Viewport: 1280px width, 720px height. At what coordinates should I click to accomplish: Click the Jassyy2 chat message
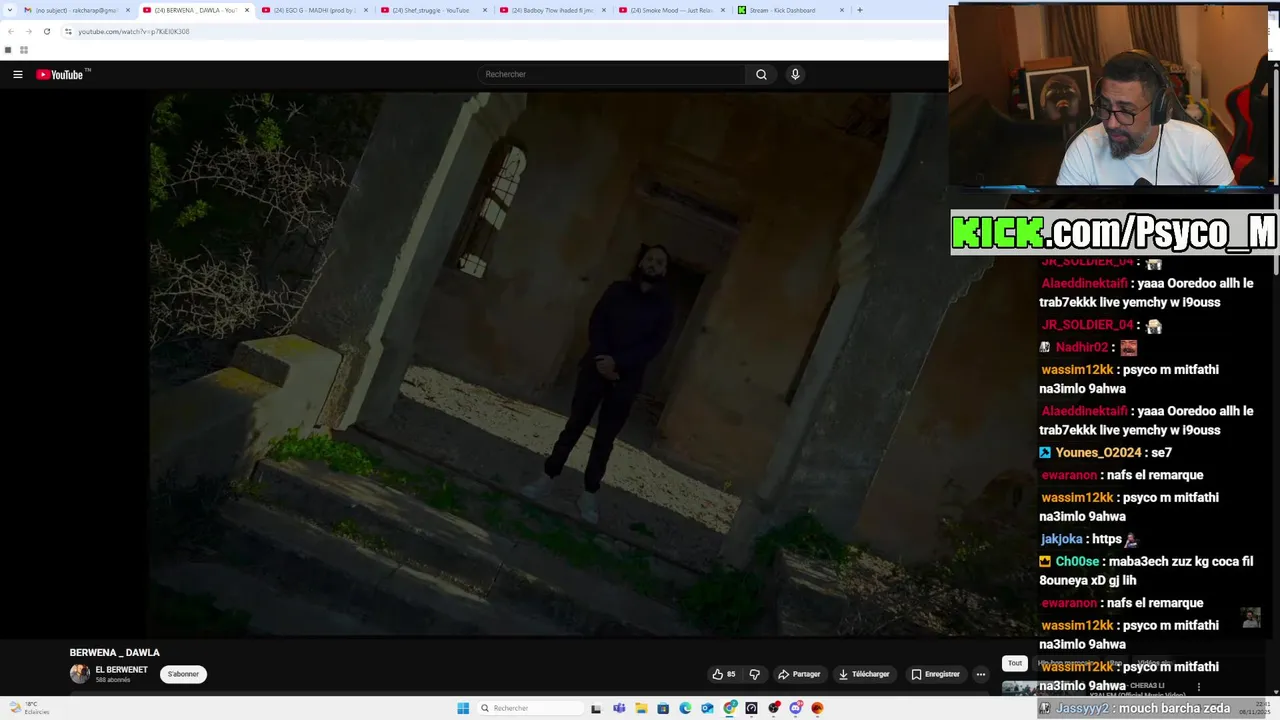point(1143,708)
